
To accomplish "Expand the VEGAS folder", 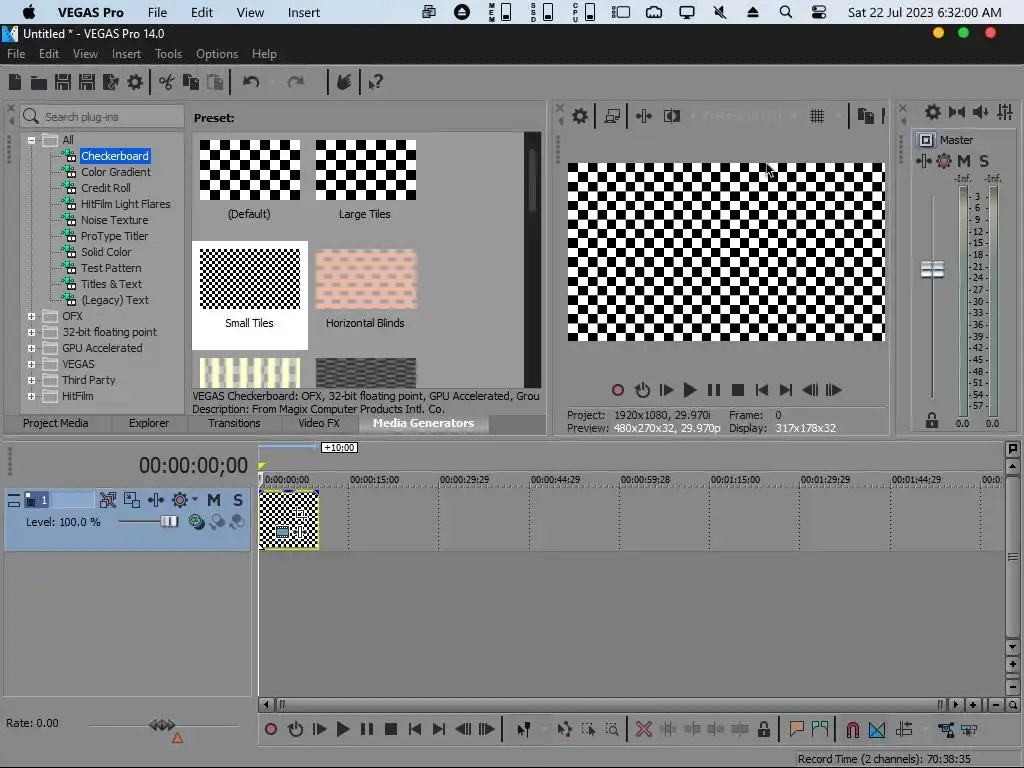I will point(31,364).
